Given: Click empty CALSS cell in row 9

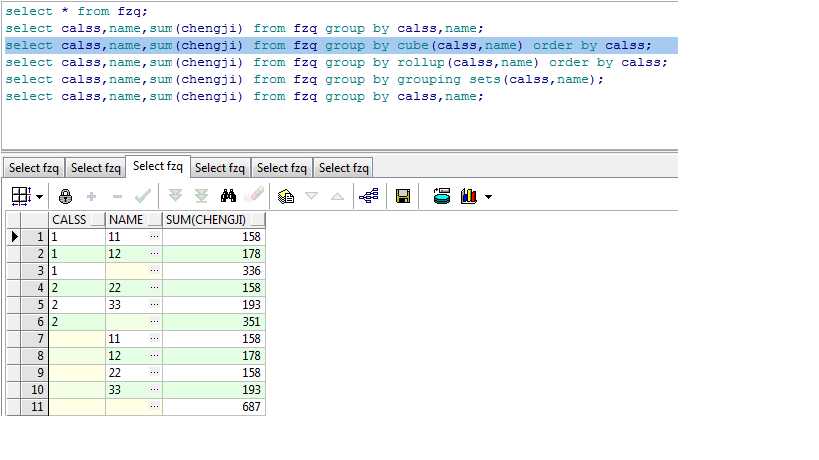Looking at the screenshot, I should tap(77, 372).
